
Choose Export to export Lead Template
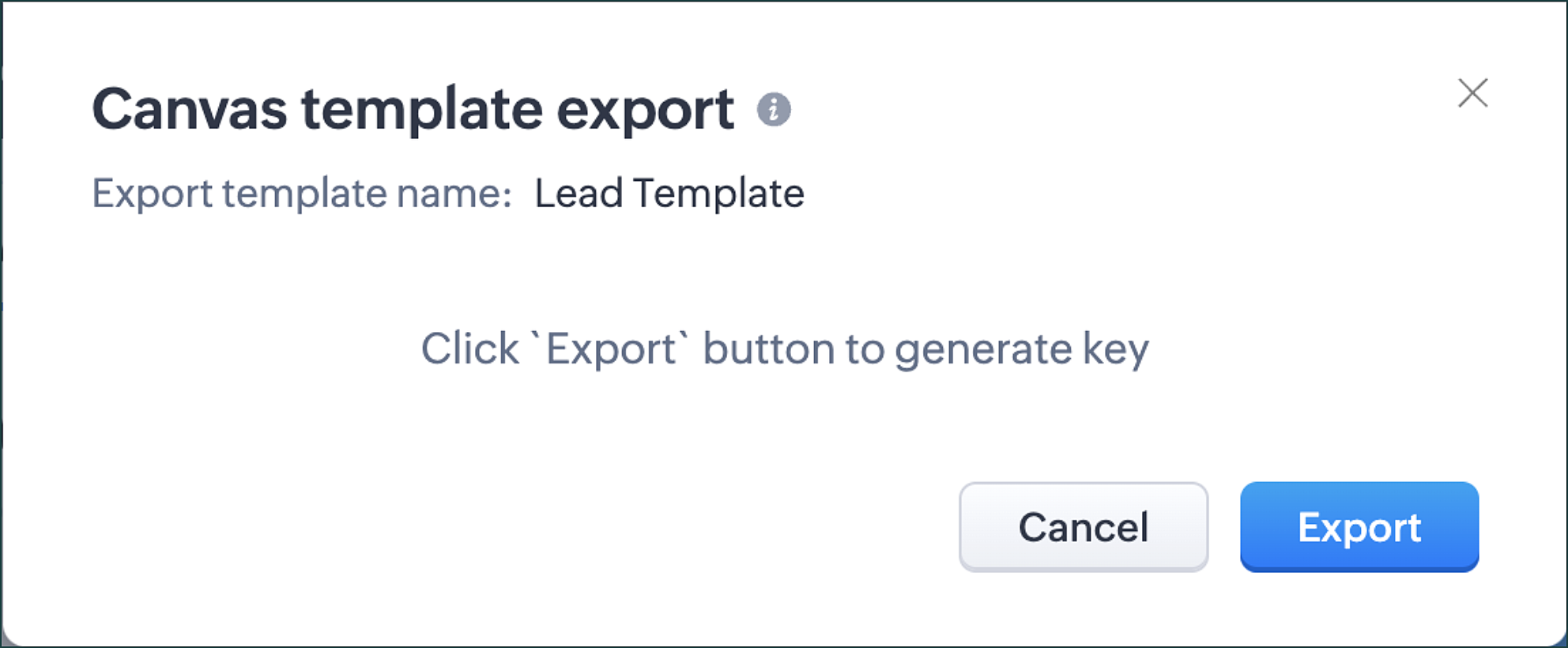pyautogui.click(x=1359, y=526)
